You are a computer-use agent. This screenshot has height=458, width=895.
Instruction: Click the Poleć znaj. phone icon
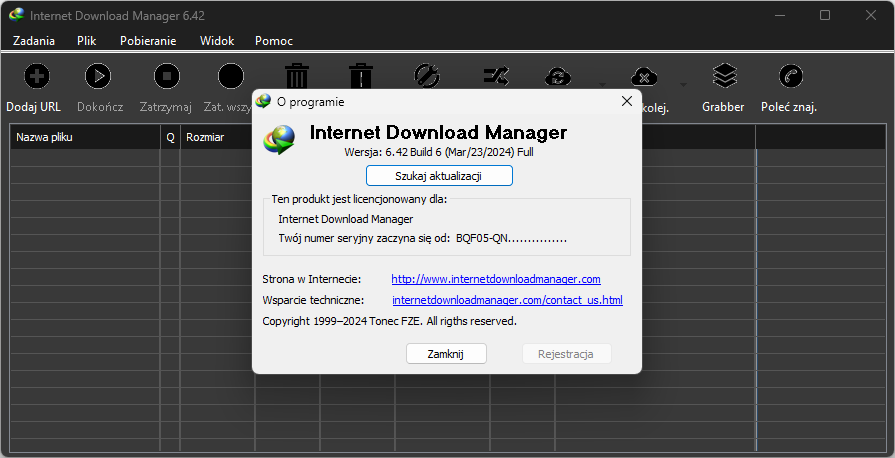(791, 76)
